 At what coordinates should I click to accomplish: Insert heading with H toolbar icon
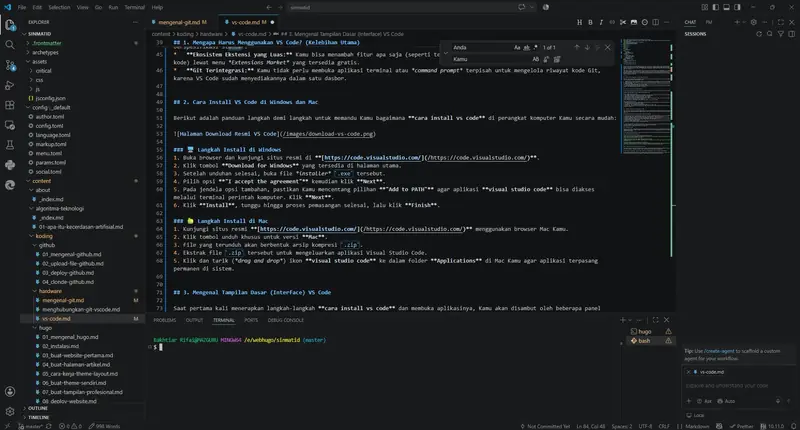tap(579, 22)
